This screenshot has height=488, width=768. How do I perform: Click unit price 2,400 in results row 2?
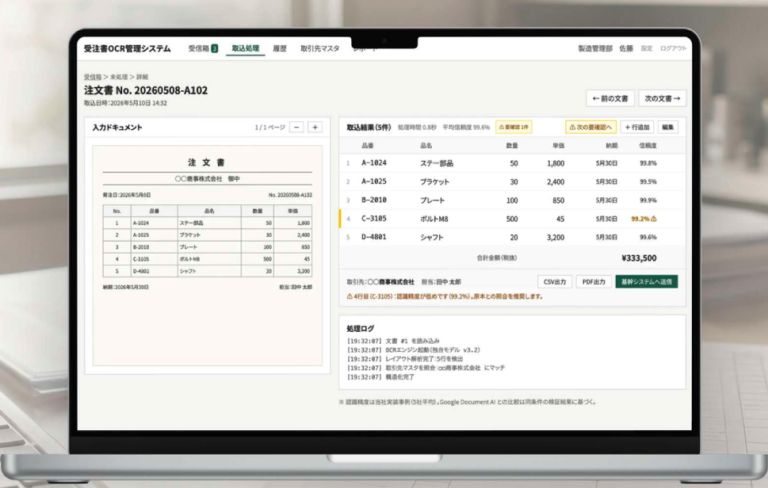pos(555,182)
